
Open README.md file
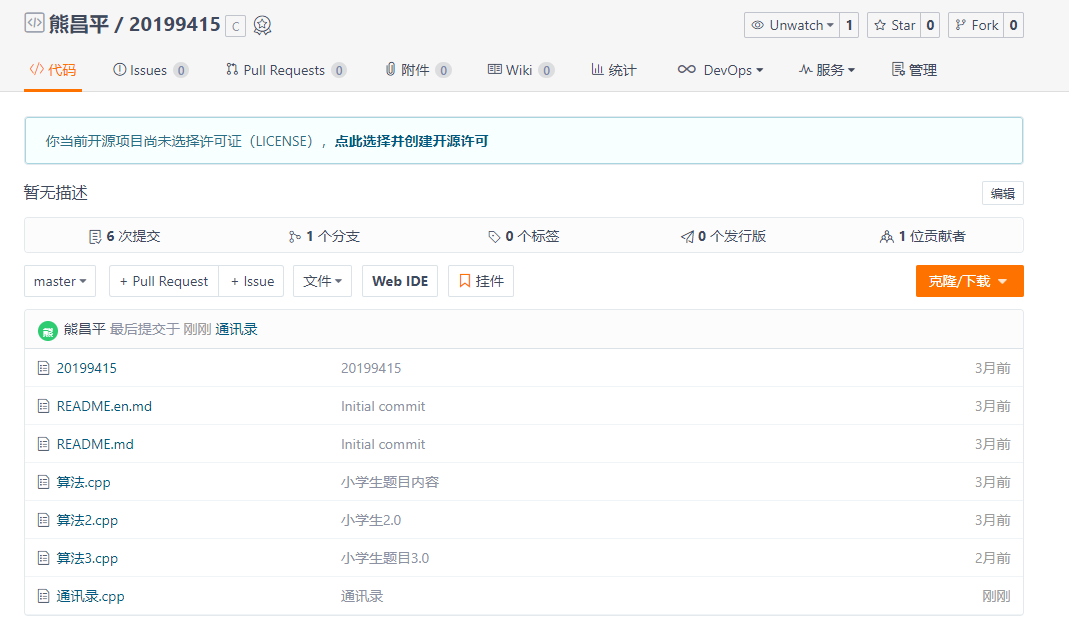click(95, 445)
